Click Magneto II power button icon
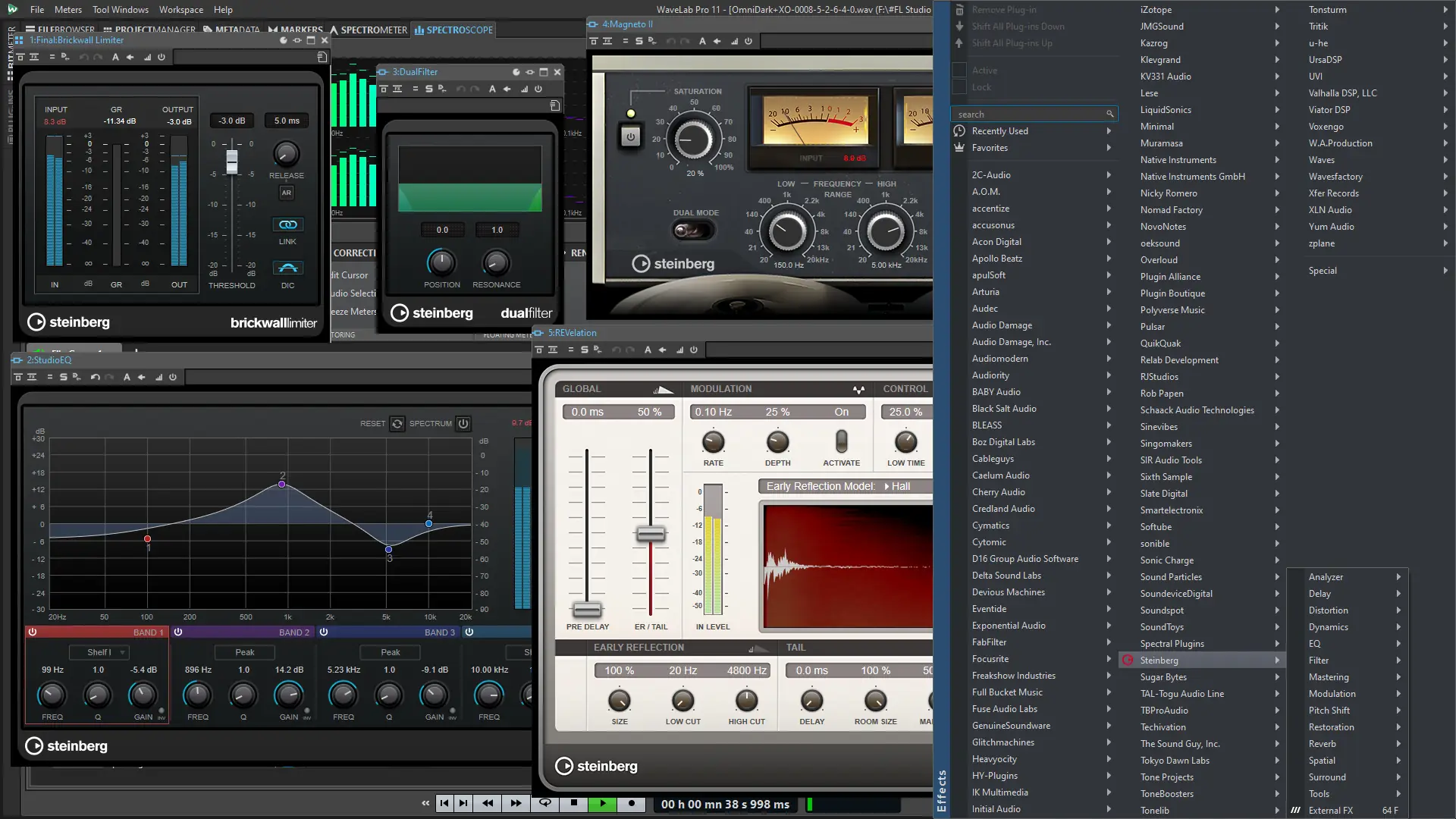1456x819 pixels. (630, 137)
